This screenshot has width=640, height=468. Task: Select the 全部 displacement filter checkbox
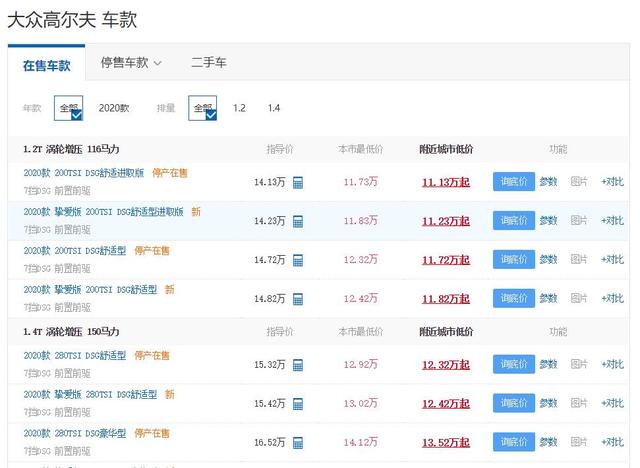(202, 108)
